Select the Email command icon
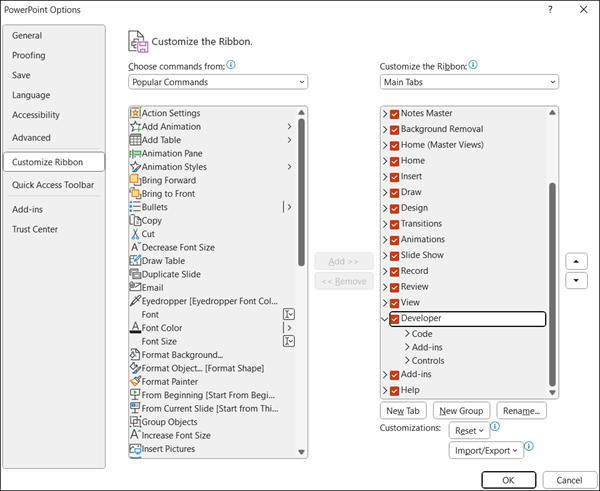The width and height of the screenshot is (600, 491). (x=135, y=287)
